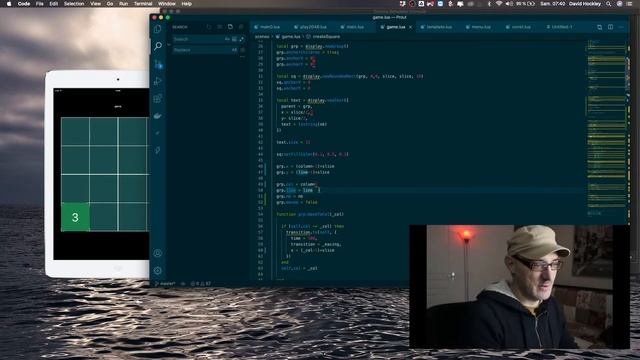Toggle Match Case in Search field

coord(227,39)
